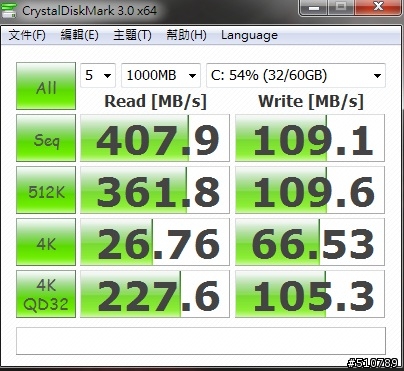This screenshot has height=371, width=404.
Task: Select 4K QD32 read result 227.6
Action: point(155,294)
